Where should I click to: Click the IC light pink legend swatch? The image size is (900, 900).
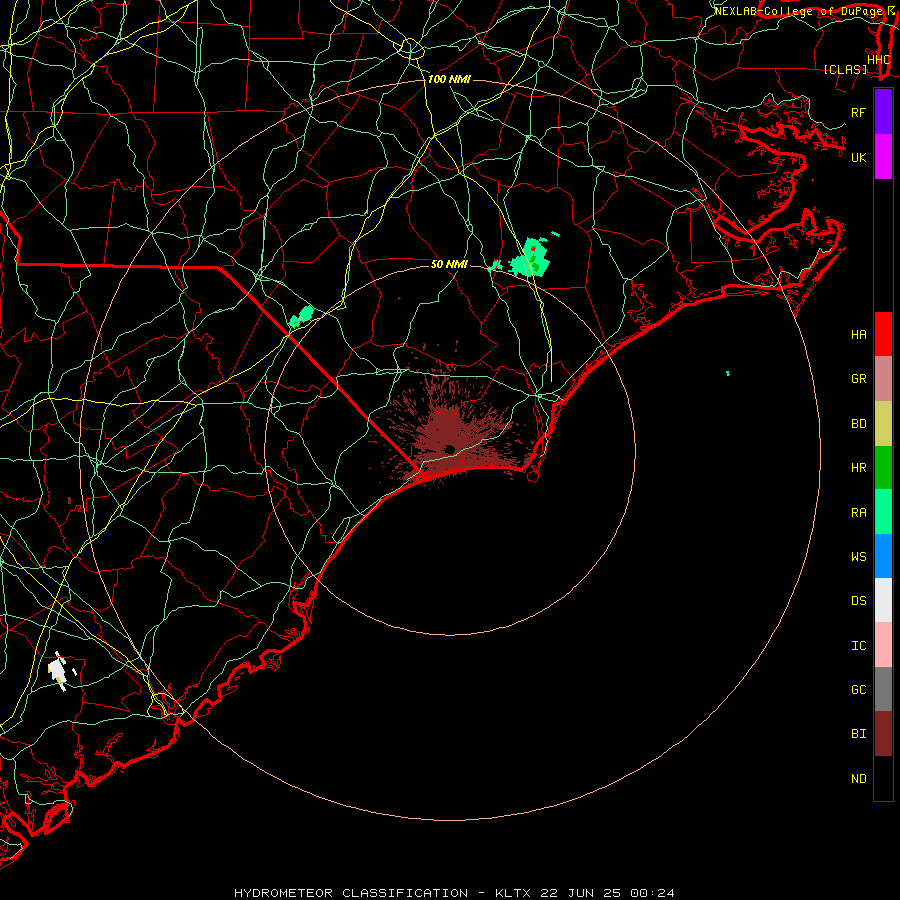[x=883, y=645]
